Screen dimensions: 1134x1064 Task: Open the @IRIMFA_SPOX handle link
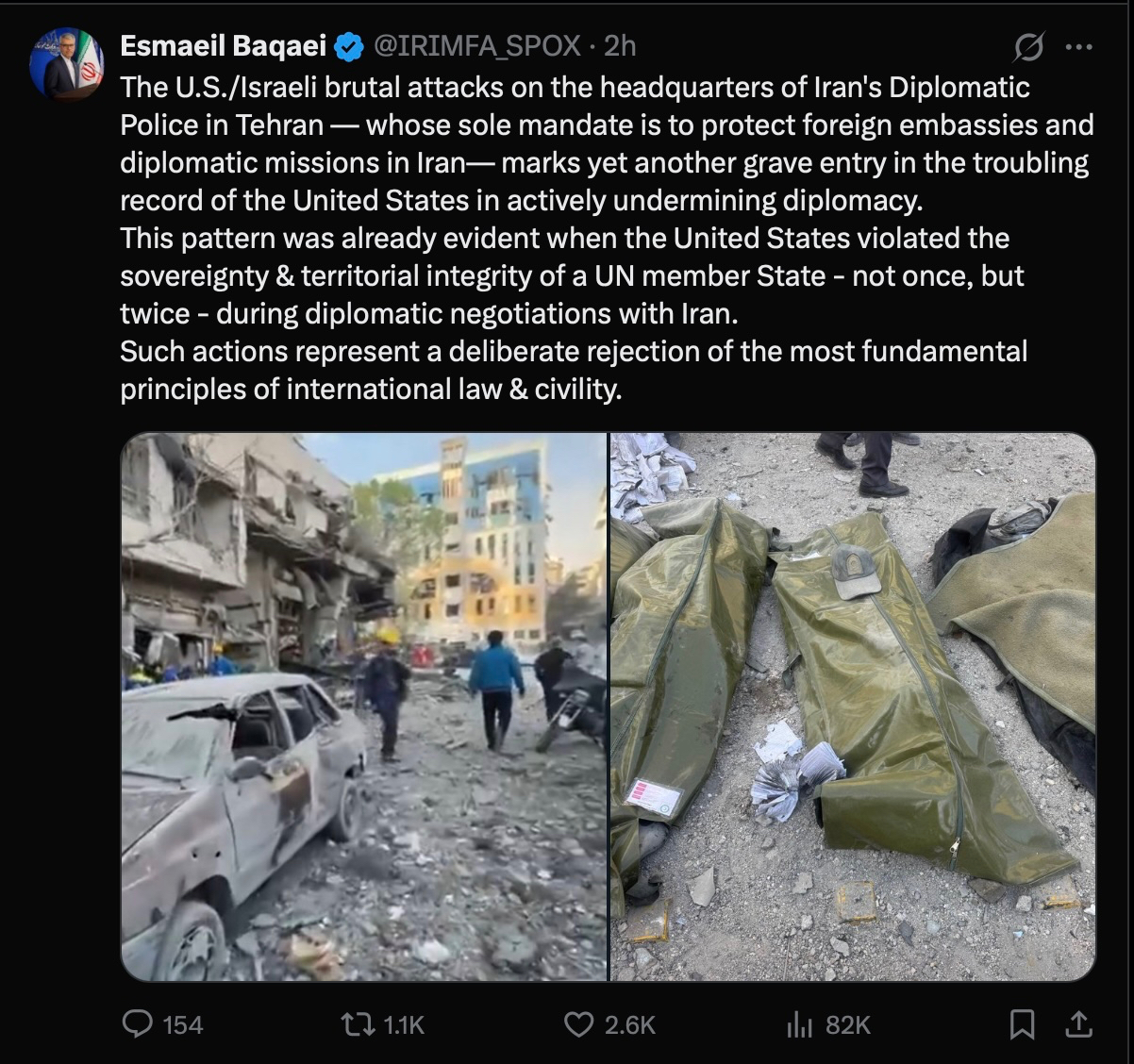point(476,45)
